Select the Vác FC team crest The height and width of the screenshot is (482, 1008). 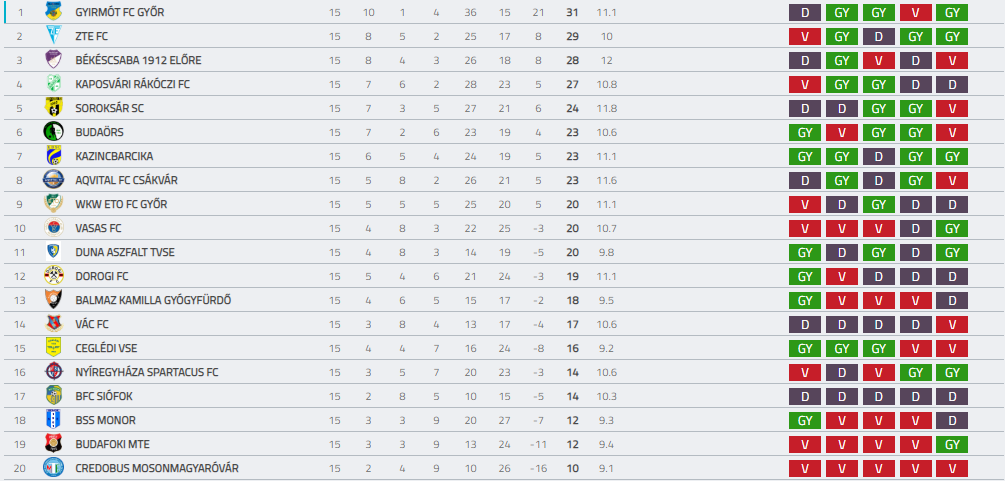point(53,323)
